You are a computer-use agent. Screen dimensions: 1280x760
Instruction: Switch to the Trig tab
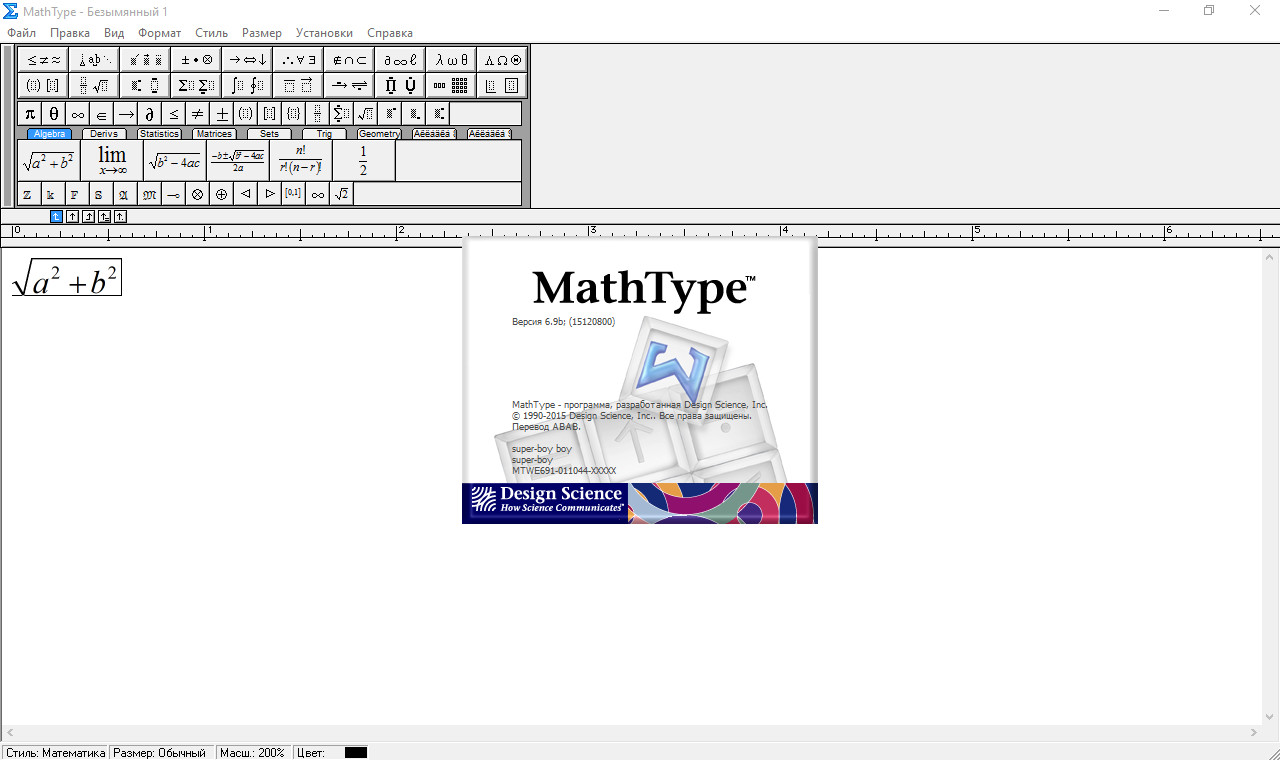pos(324,134)
